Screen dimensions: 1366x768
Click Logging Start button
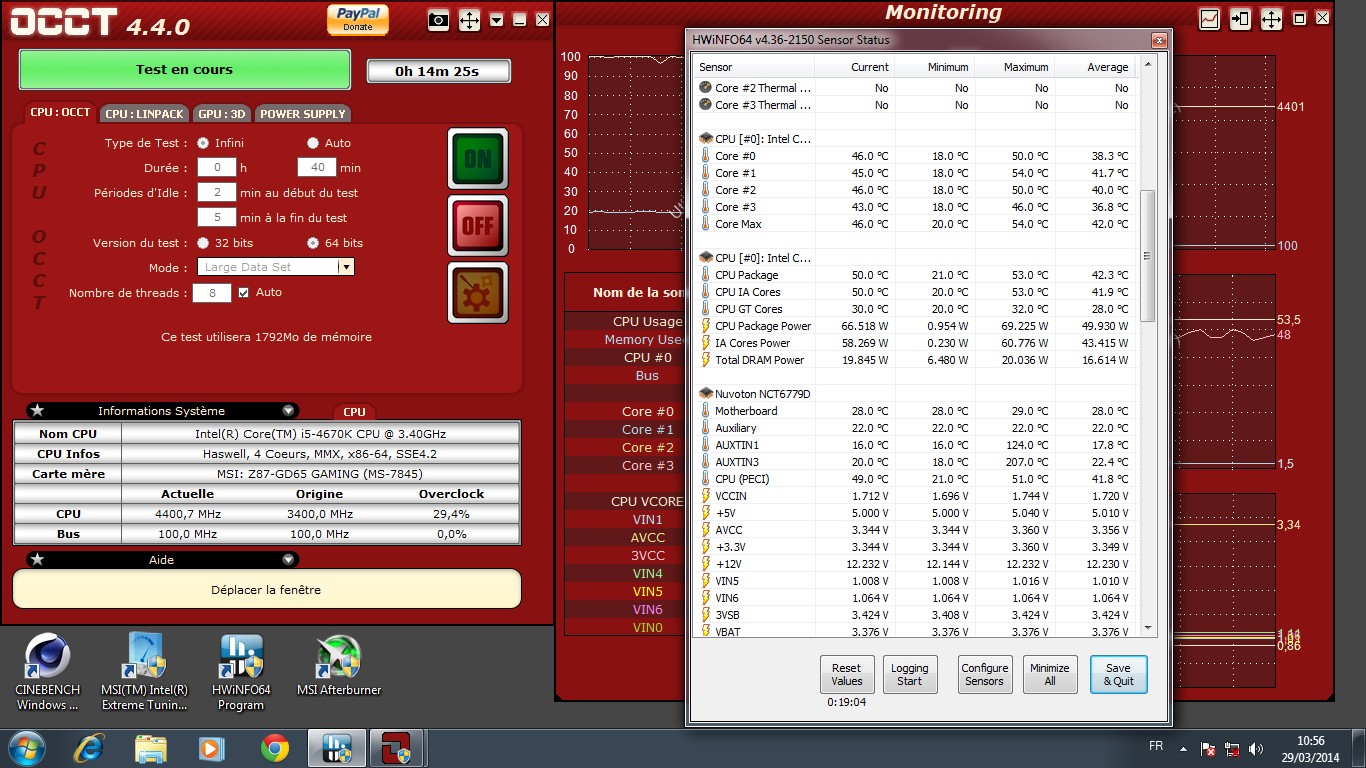pos(909,674)
